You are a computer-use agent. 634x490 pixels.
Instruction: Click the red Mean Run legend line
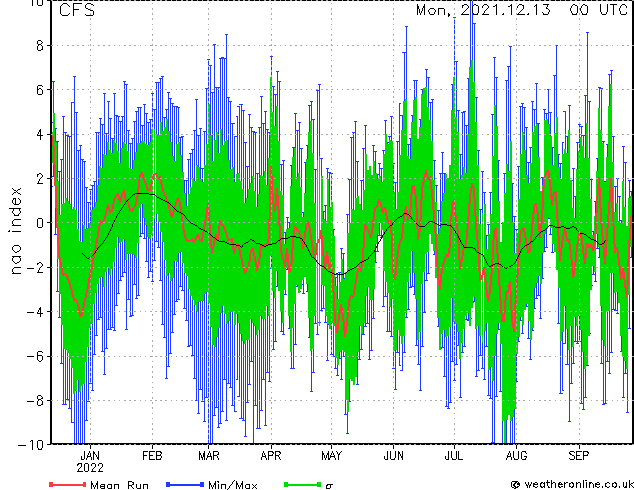68,484
